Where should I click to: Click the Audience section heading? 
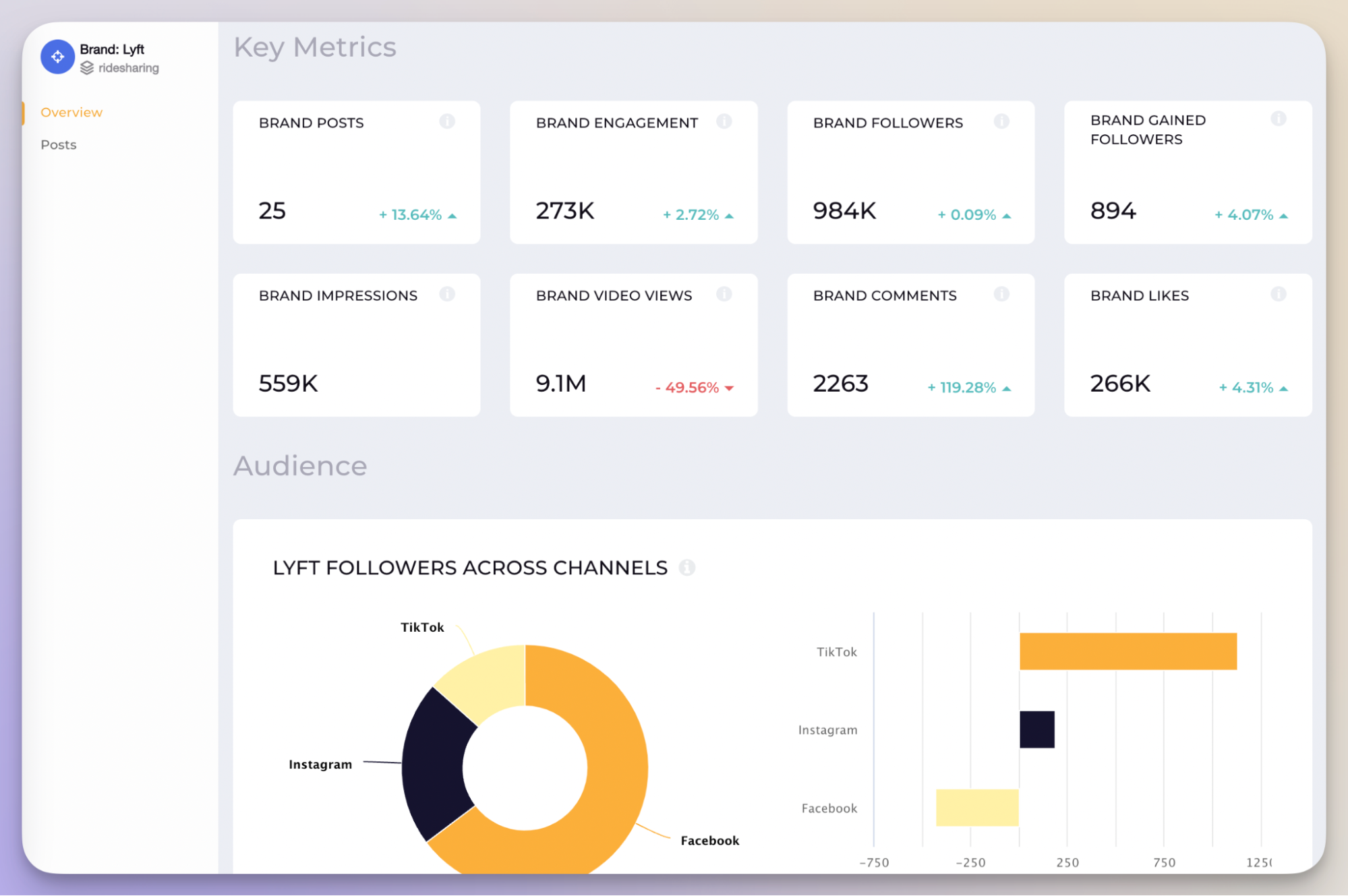(300, 466)
